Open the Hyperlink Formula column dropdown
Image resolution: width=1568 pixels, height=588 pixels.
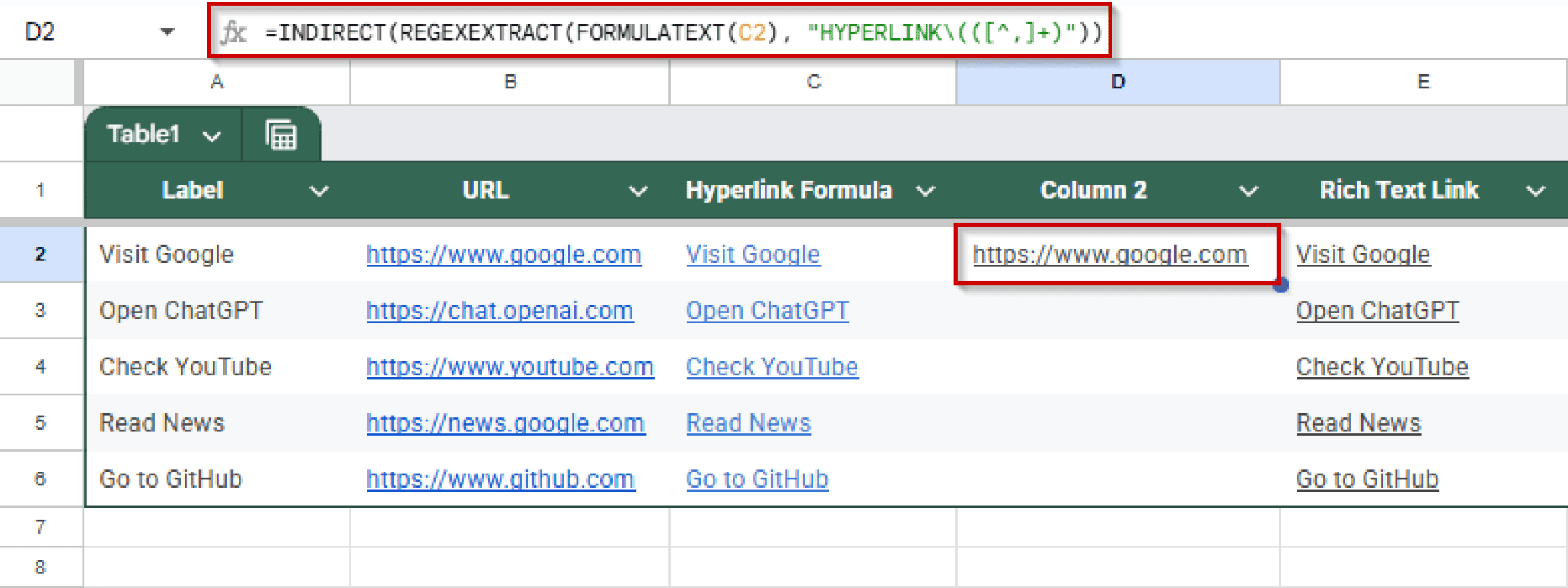(926, 191)
